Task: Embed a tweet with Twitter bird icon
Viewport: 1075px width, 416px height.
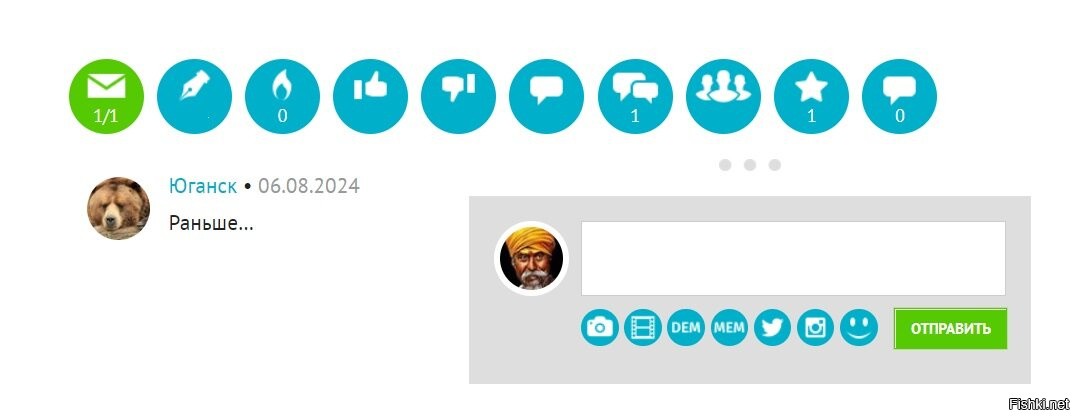Action: tap(772, 327)
